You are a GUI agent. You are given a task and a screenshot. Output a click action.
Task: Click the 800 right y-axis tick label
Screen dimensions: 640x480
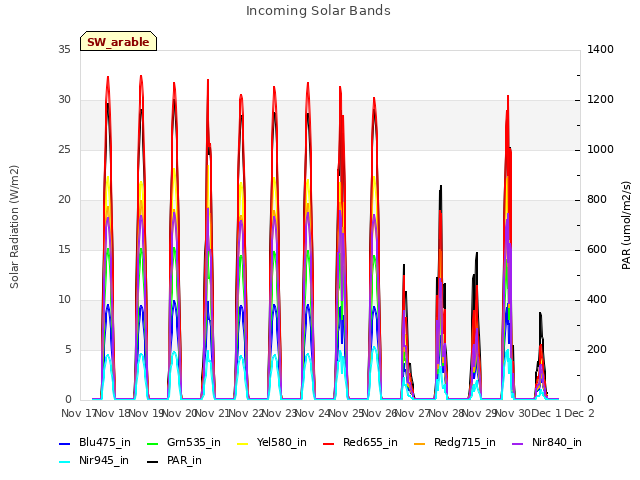[x=597, y=200]
